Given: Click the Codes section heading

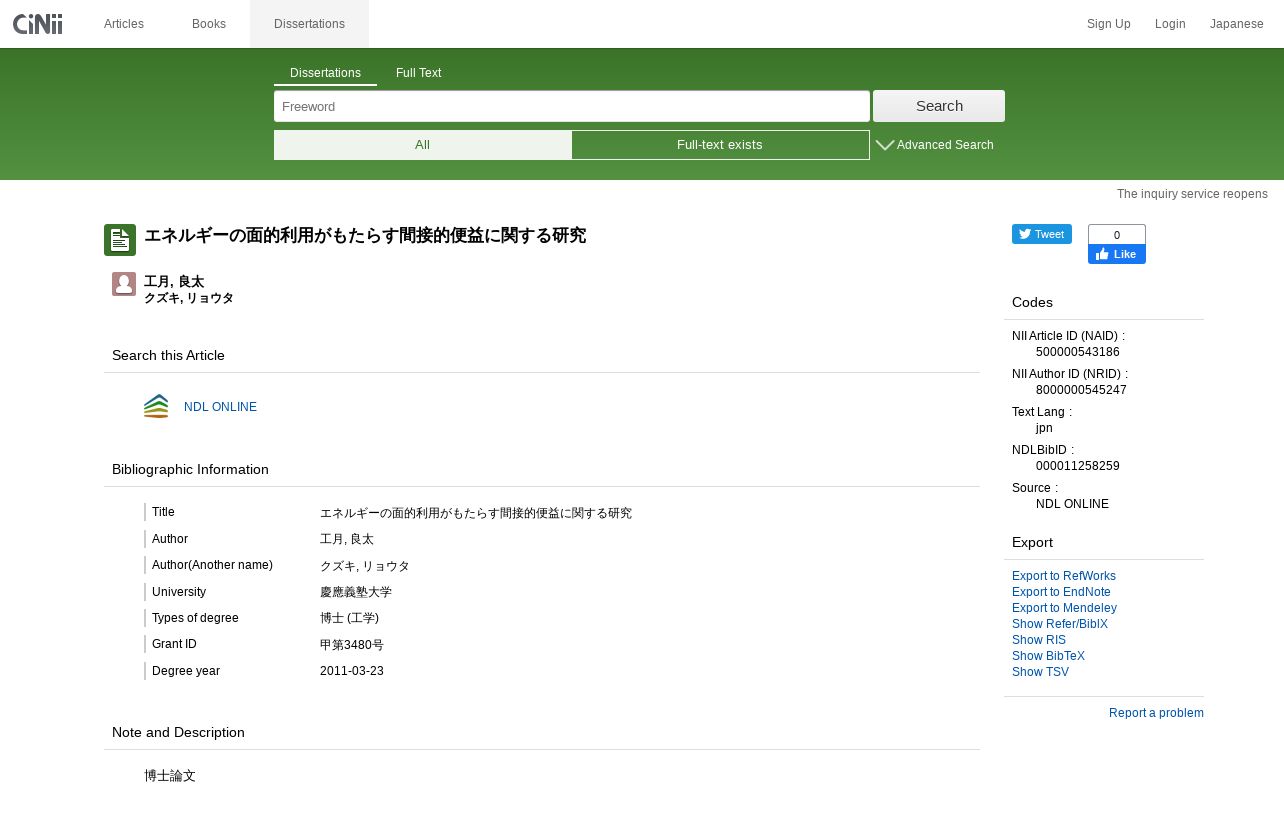Looking at the screenshot, I should tap(1032, 302).
